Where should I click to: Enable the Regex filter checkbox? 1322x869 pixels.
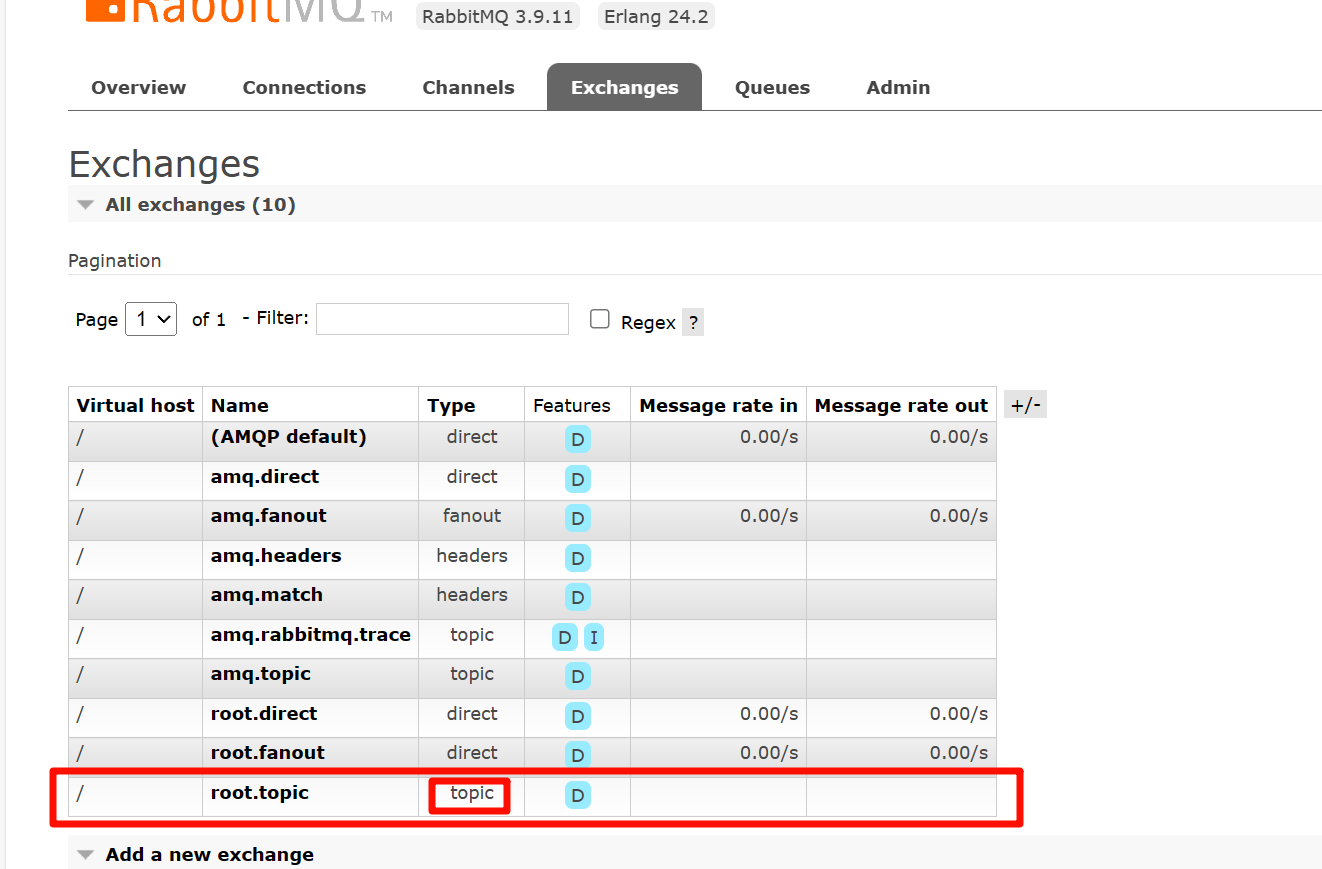coord(600,319)
